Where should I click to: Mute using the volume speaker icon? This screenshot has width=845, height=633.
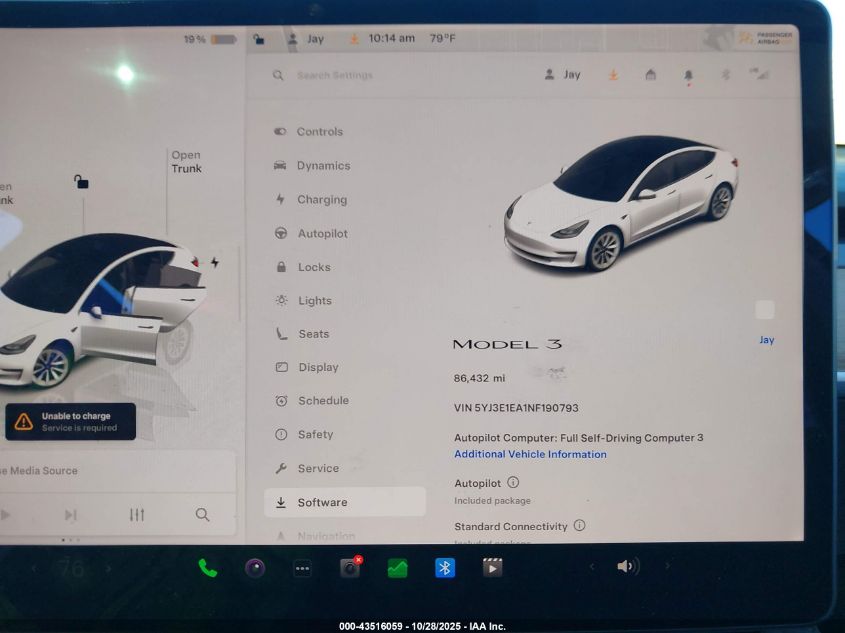tap(626, 566)
